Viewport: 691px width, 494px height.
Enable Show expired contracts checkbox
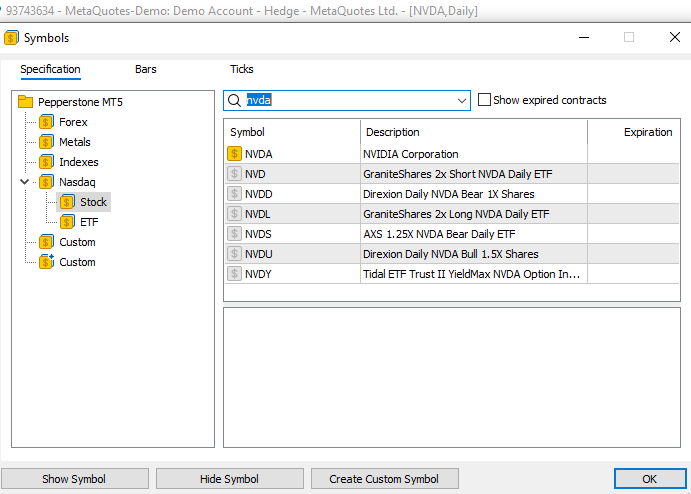pos(484,100)
